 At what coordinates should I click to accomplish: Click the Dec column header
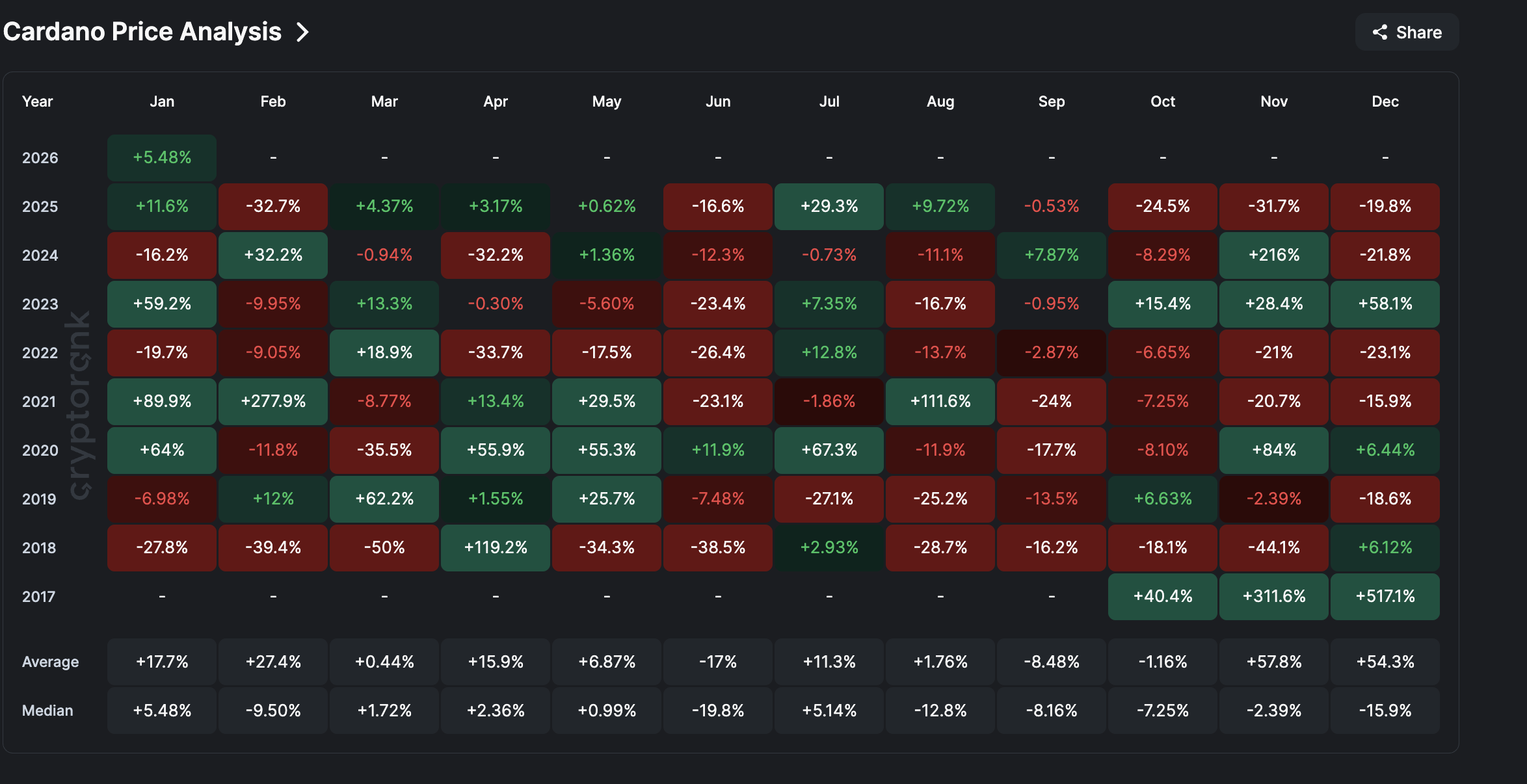pos(1385,101)
